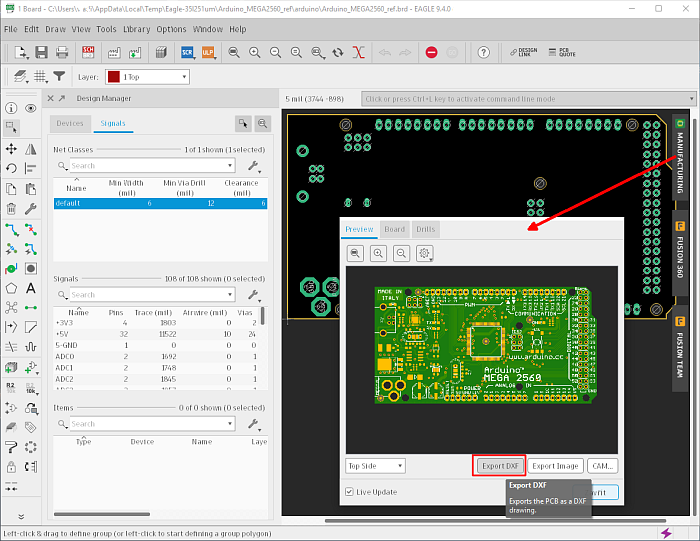Screen dimensions: 700x541
Task: Open the Layer selection dropdown
Action: pos(148,77)
